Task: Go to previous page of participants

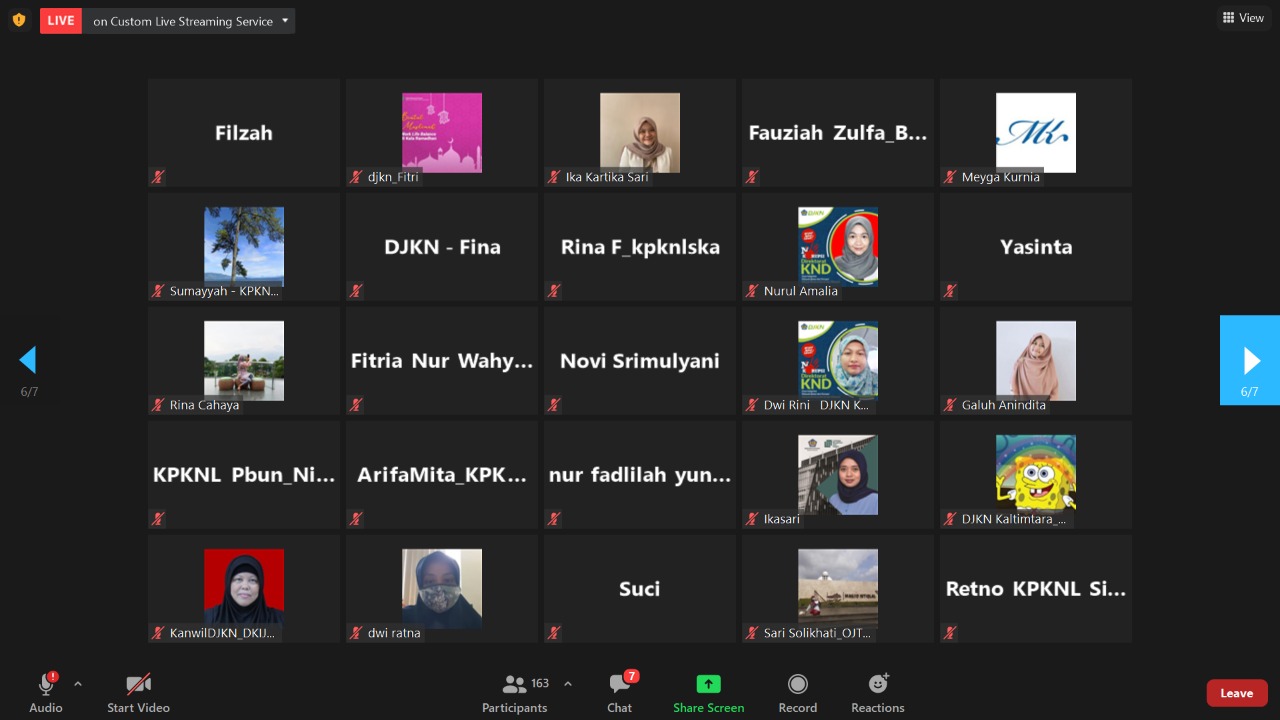Action: pos(29,360)
